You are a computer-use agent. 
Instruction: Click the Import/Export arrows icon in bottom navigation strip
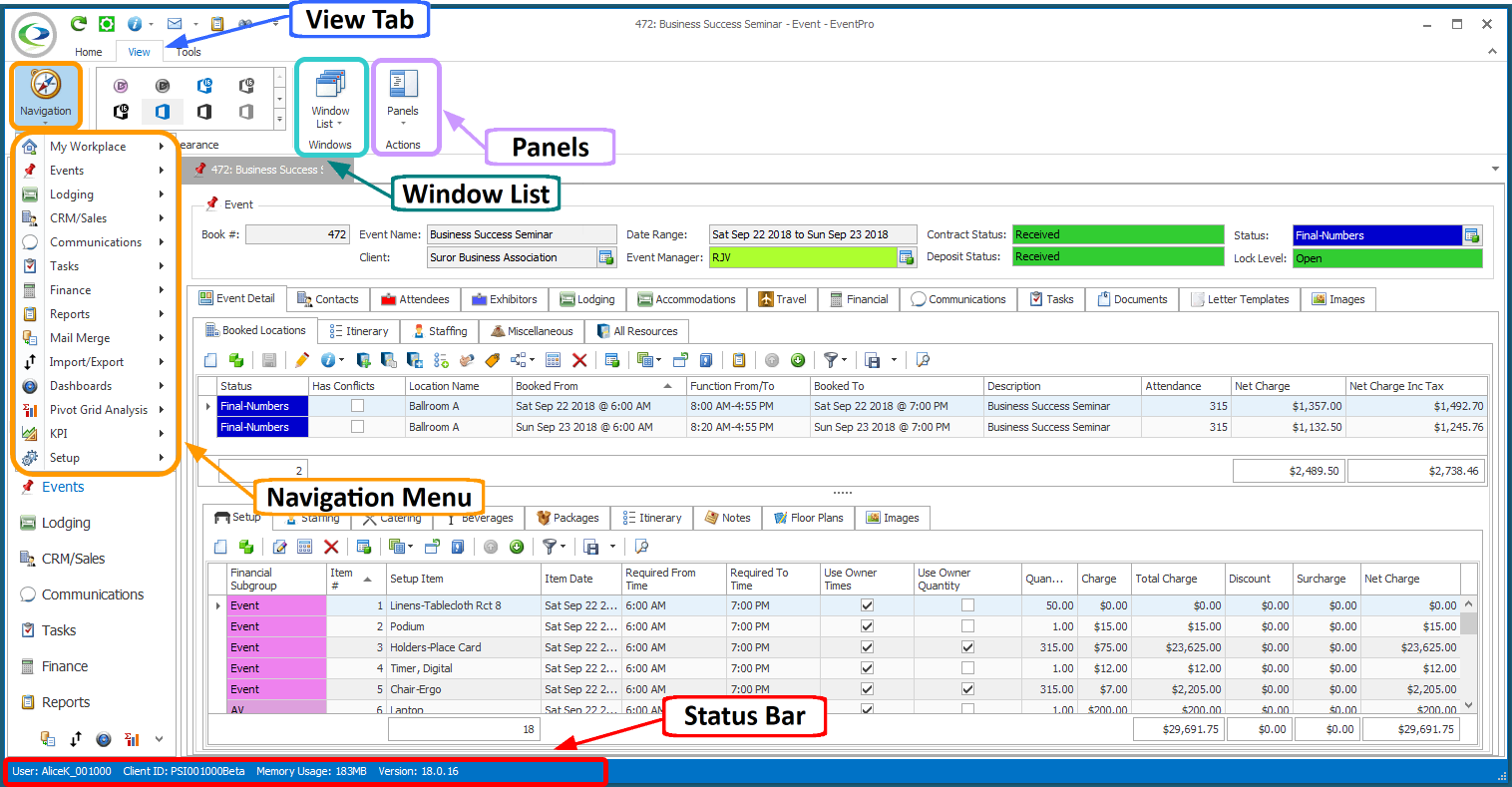pos(76,739)
